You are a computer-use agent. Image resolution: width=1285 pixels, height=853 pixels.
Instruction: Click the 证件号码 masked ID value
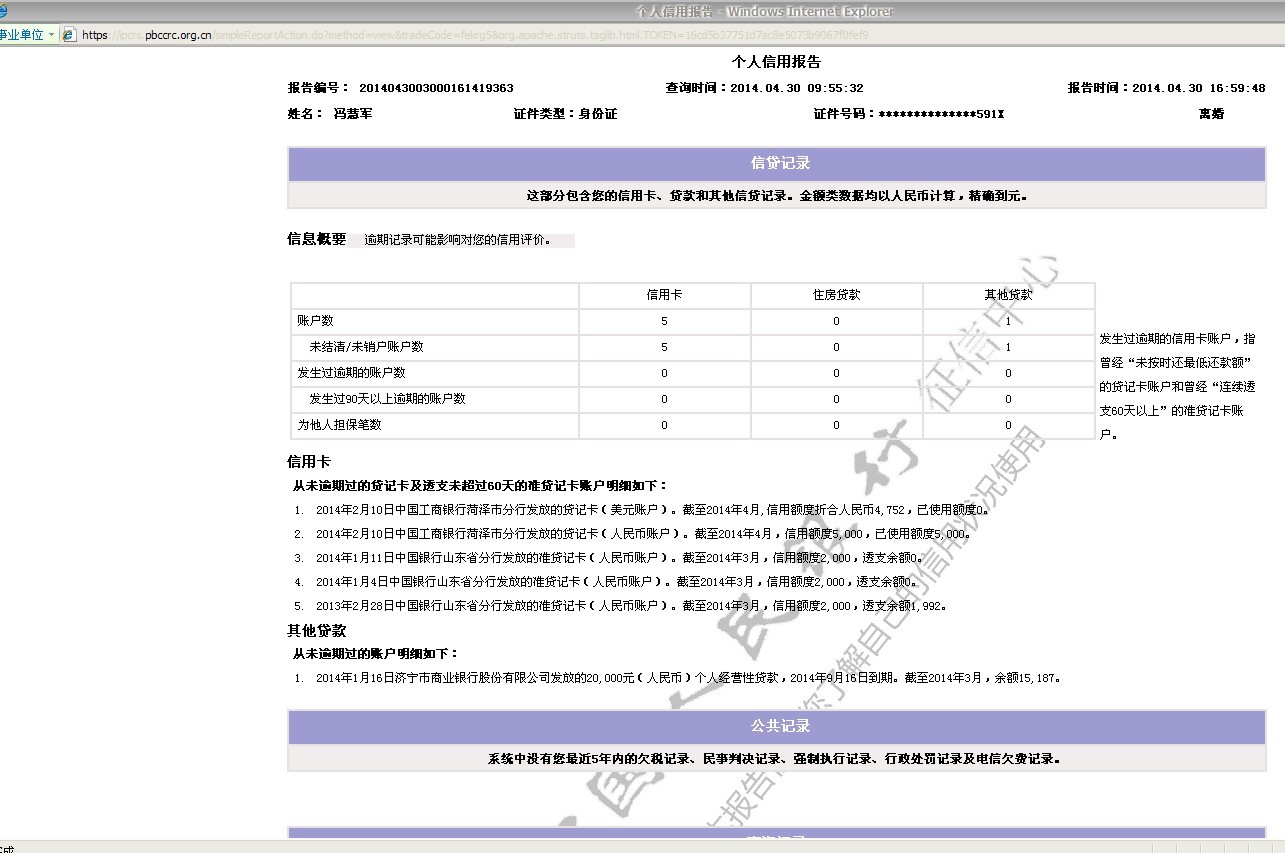pos(940,114)
